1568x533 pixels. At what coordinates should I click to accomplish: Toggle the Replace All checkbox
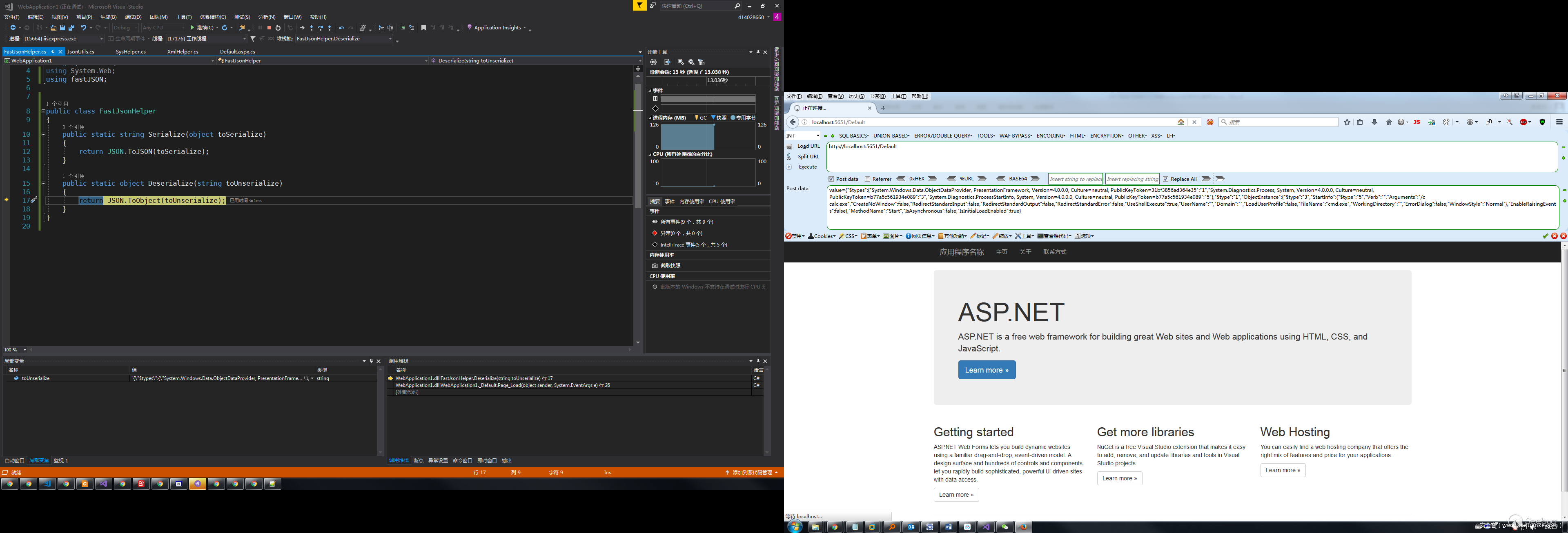pos(1166,179)
